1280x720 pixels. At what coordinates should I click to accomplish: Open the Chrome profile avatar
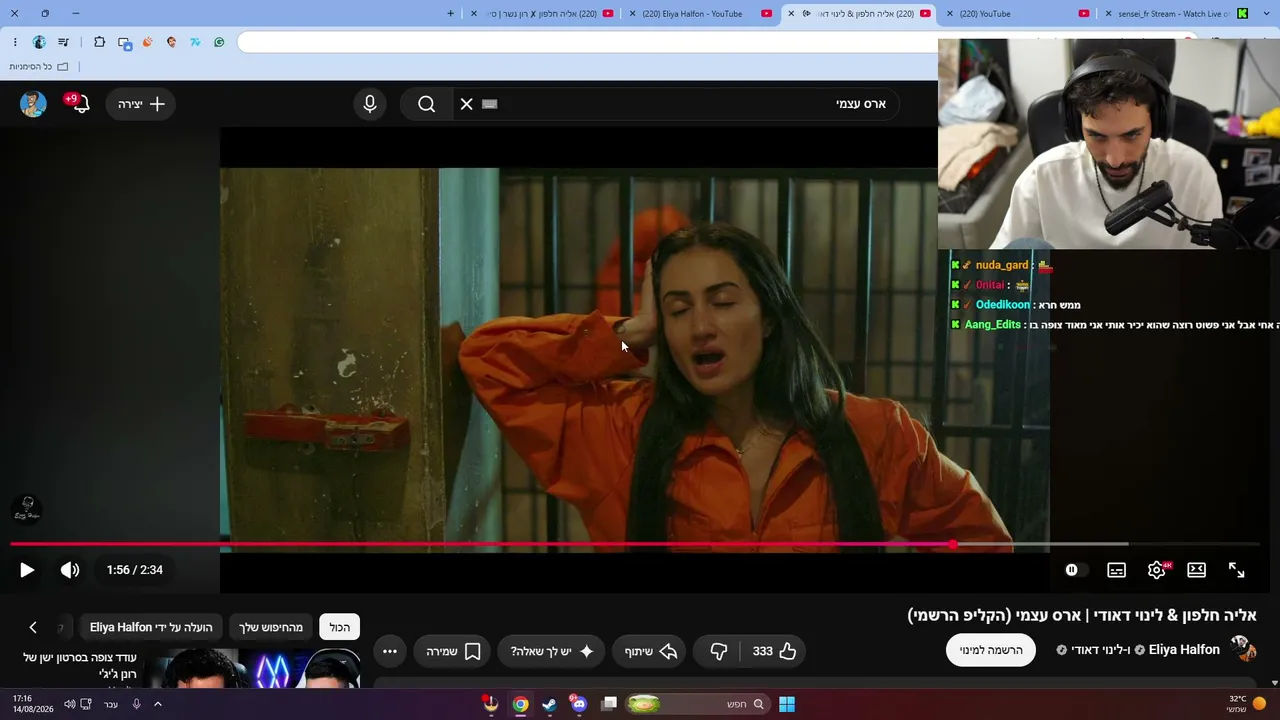[39, 42]
